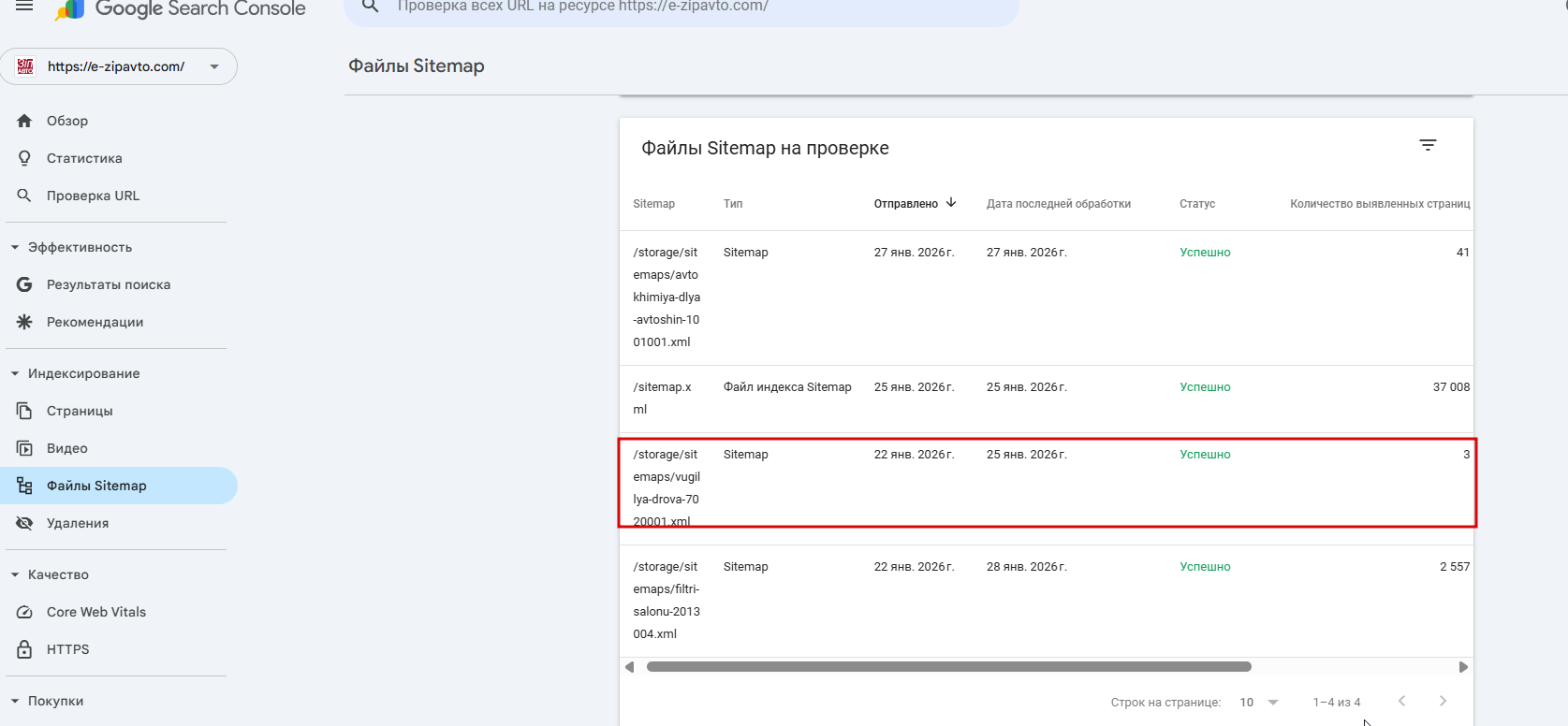Click the Core Web Vitals gauge icon
The height and width of the screenshot is (726, 1568).
pos(24,612)
